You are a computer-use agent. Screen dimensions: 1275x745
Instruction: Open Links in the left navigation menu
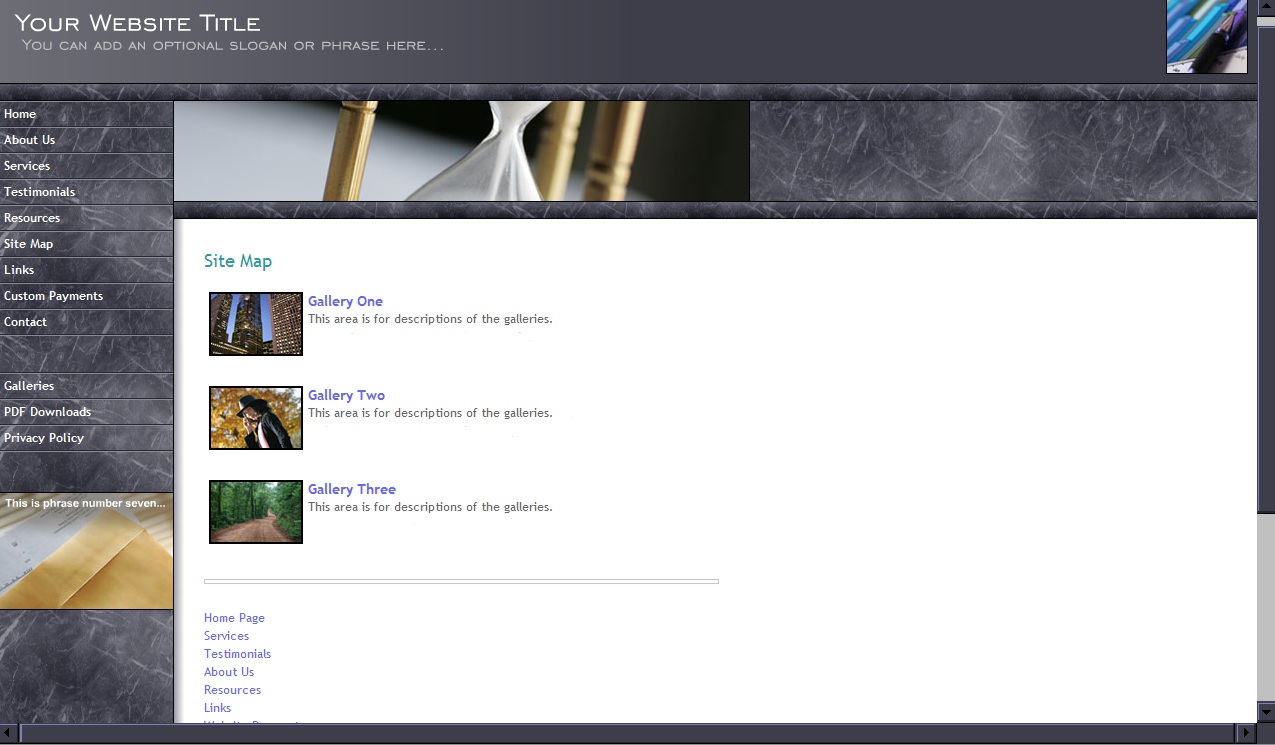[x=86, y=270]
